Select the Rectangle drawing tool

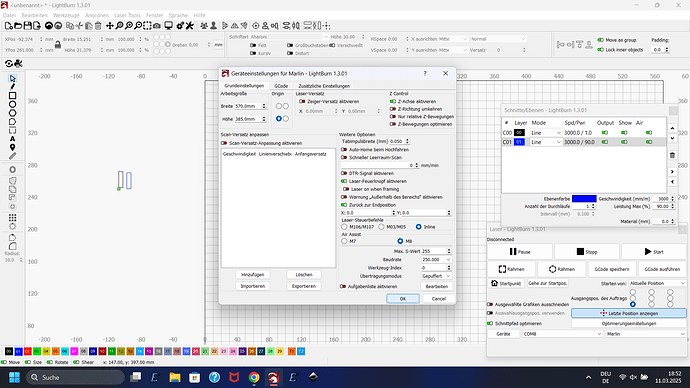click(x=12, y=95)
